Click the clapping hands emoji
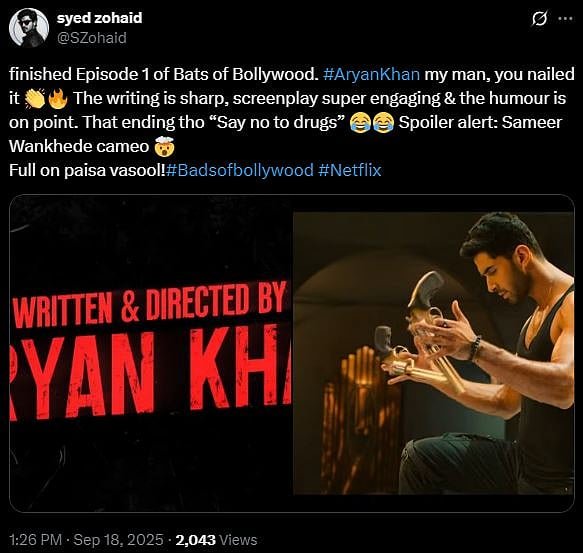The image size is (583, 553). click(x=34, y=99)
